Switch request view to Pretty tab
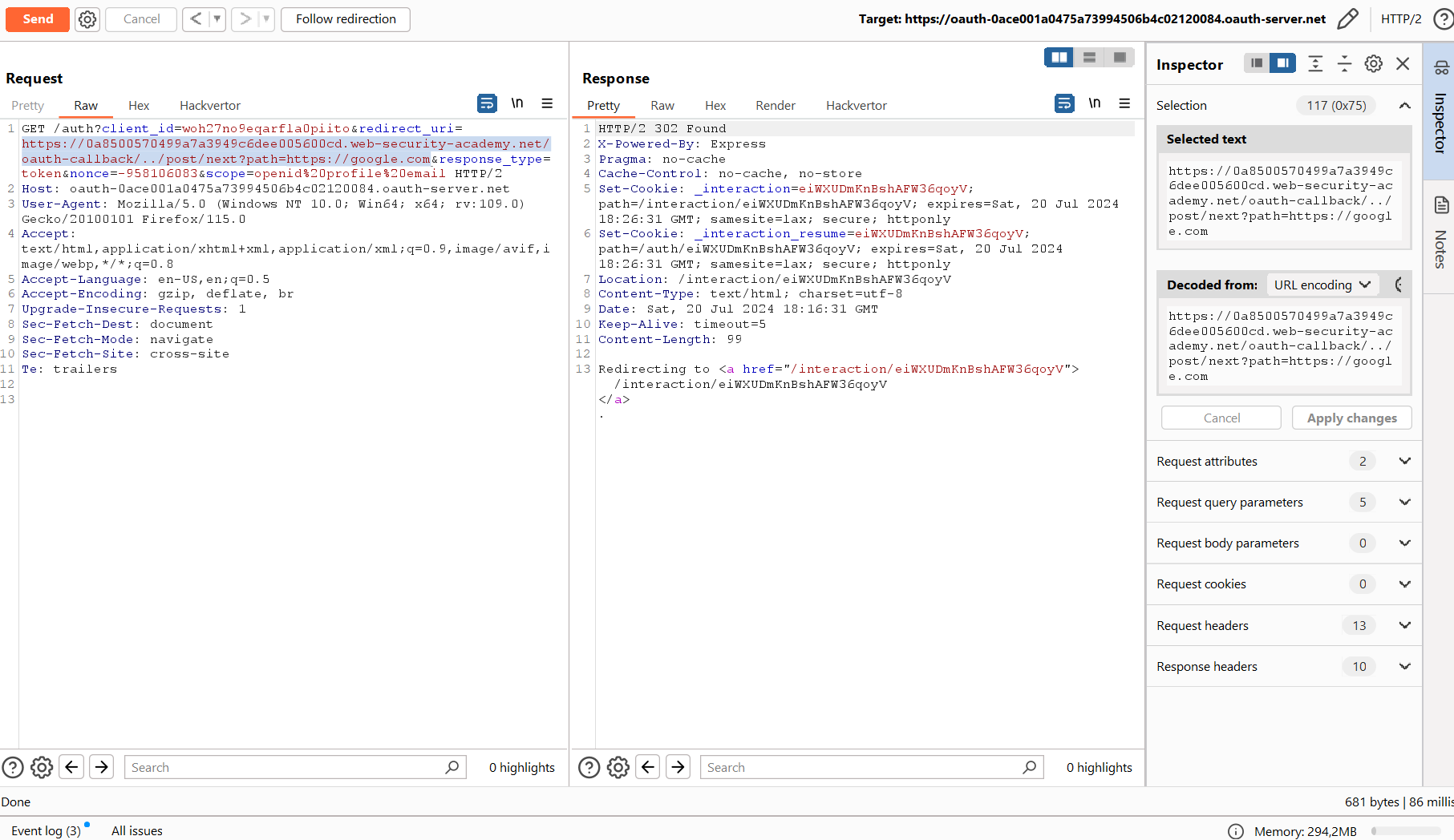The height and width of the screenshot is (840, 1454). click(x=28, y=105)
